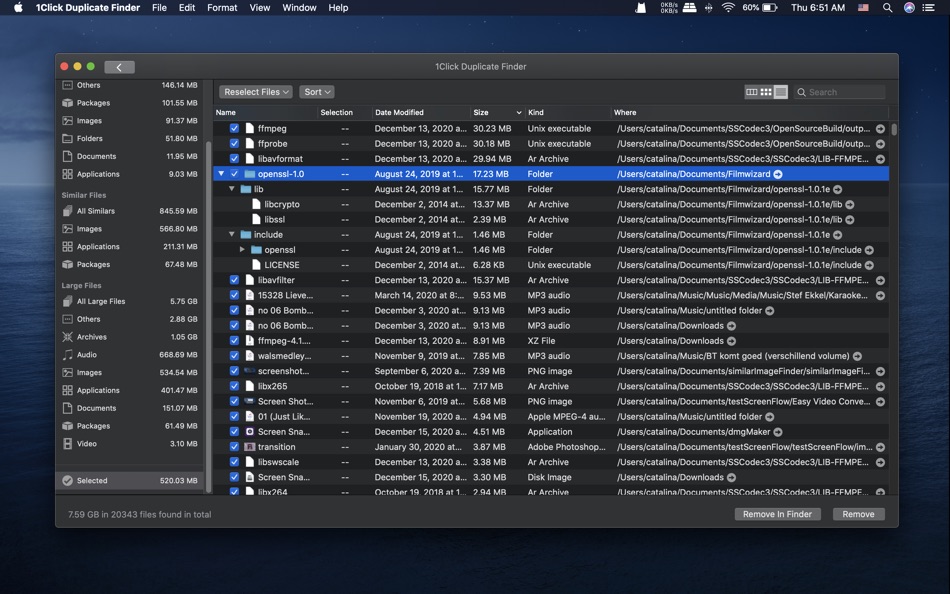This screenshot has width=950, height=594.
Task: Select the Screen Shot... PNG image row
Action: click(551, 401)
